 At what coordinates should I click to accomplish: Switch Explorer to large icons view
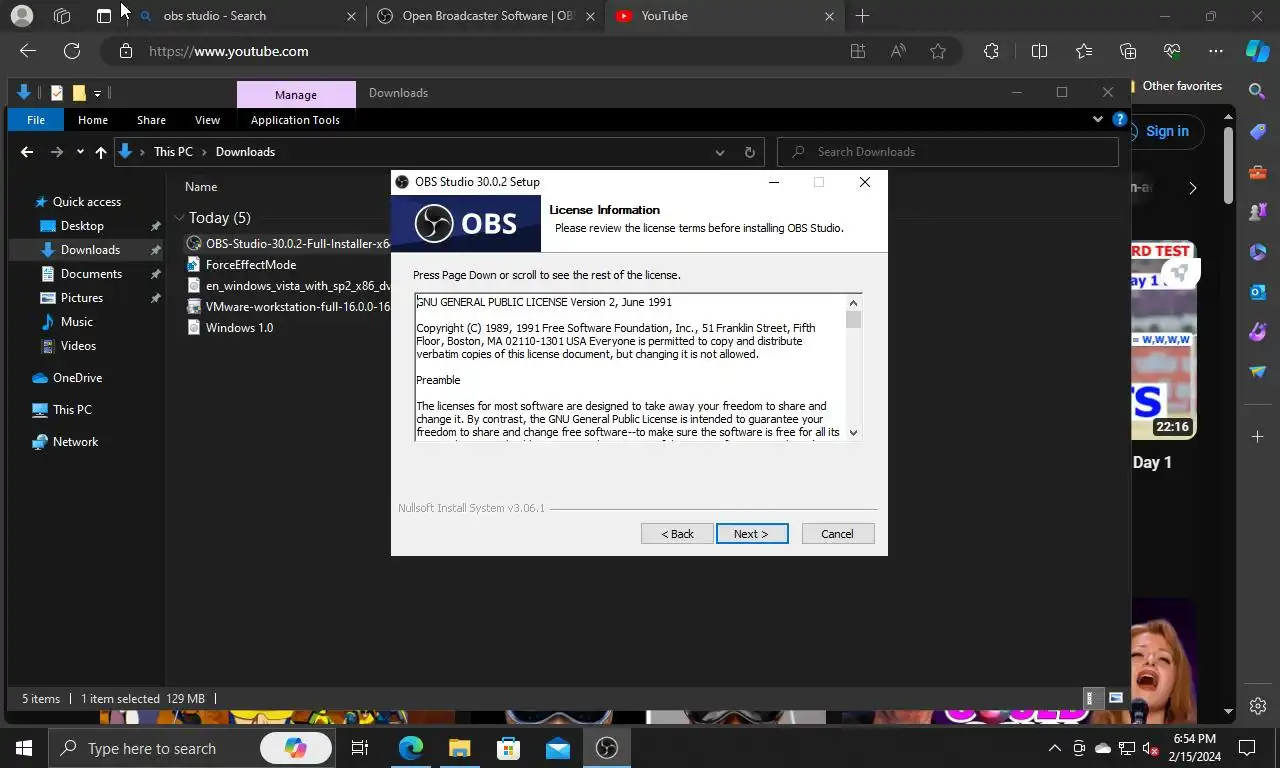(x=1116, y=698)
